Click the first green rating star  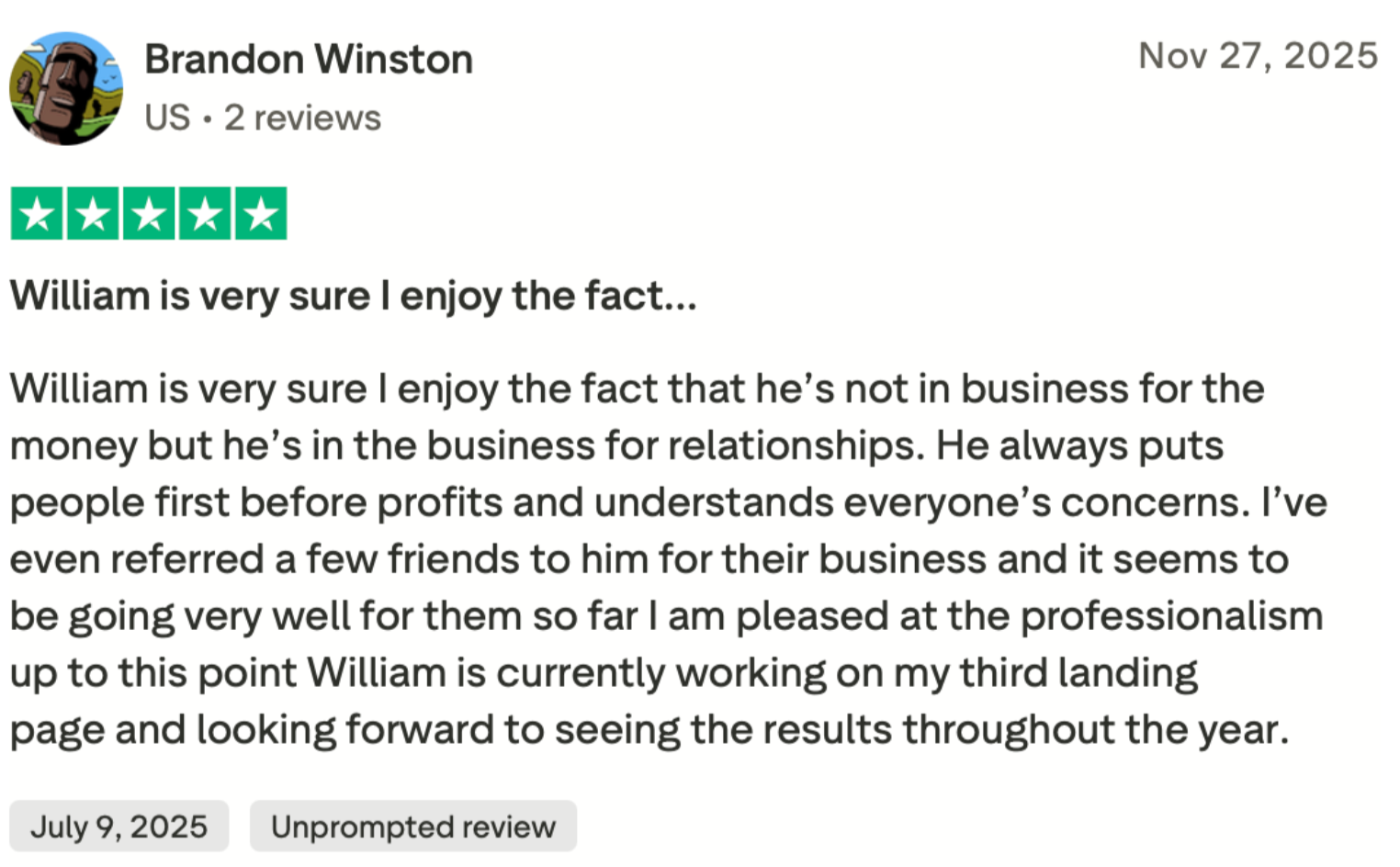click(x=37, y=214)
